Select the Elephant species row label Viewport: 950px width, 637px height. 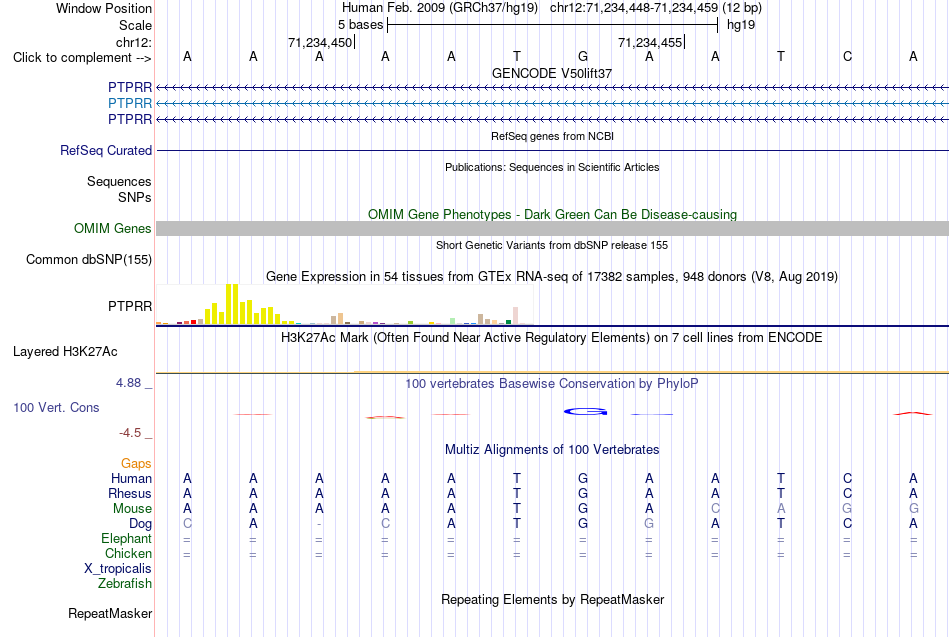click(127, 539)
